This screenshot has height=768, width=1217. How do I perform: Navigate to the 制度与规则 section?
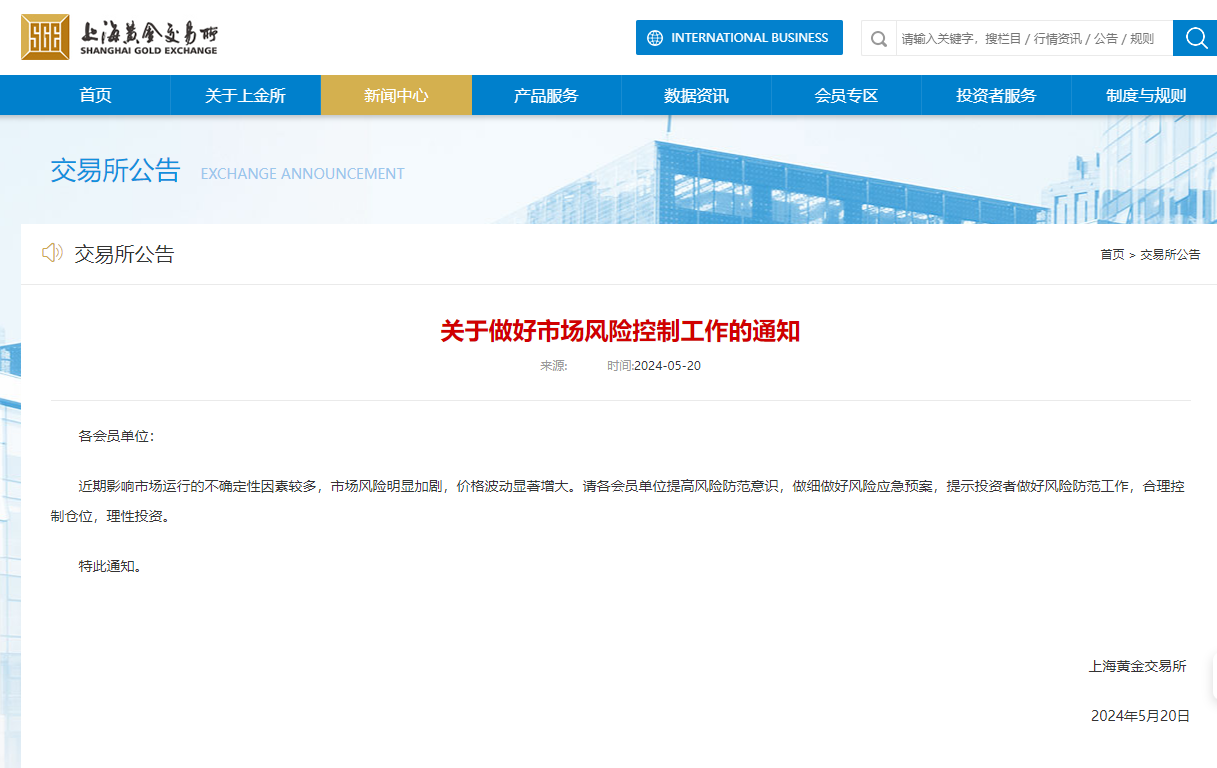(x=1146, y=96)
